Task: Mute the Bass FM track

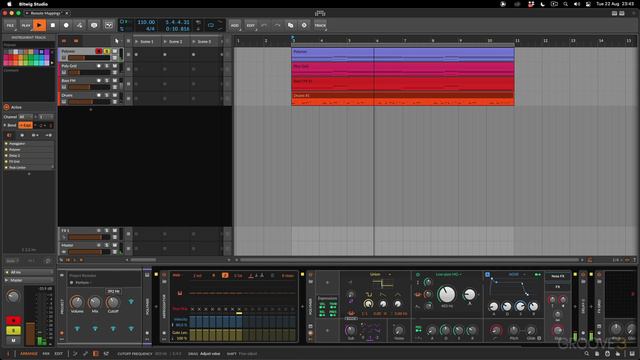Action: point(115,80)
